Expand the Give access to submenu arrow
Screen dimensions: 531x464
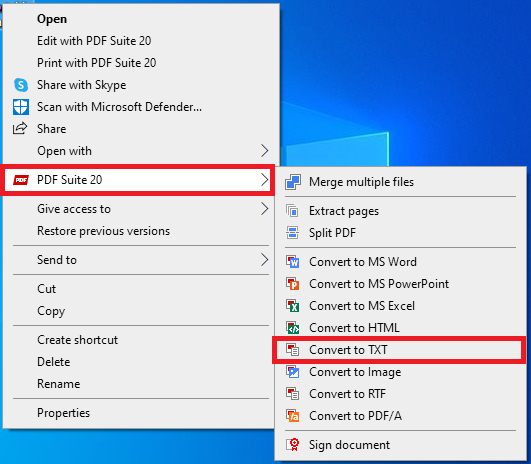click(264, 209)
